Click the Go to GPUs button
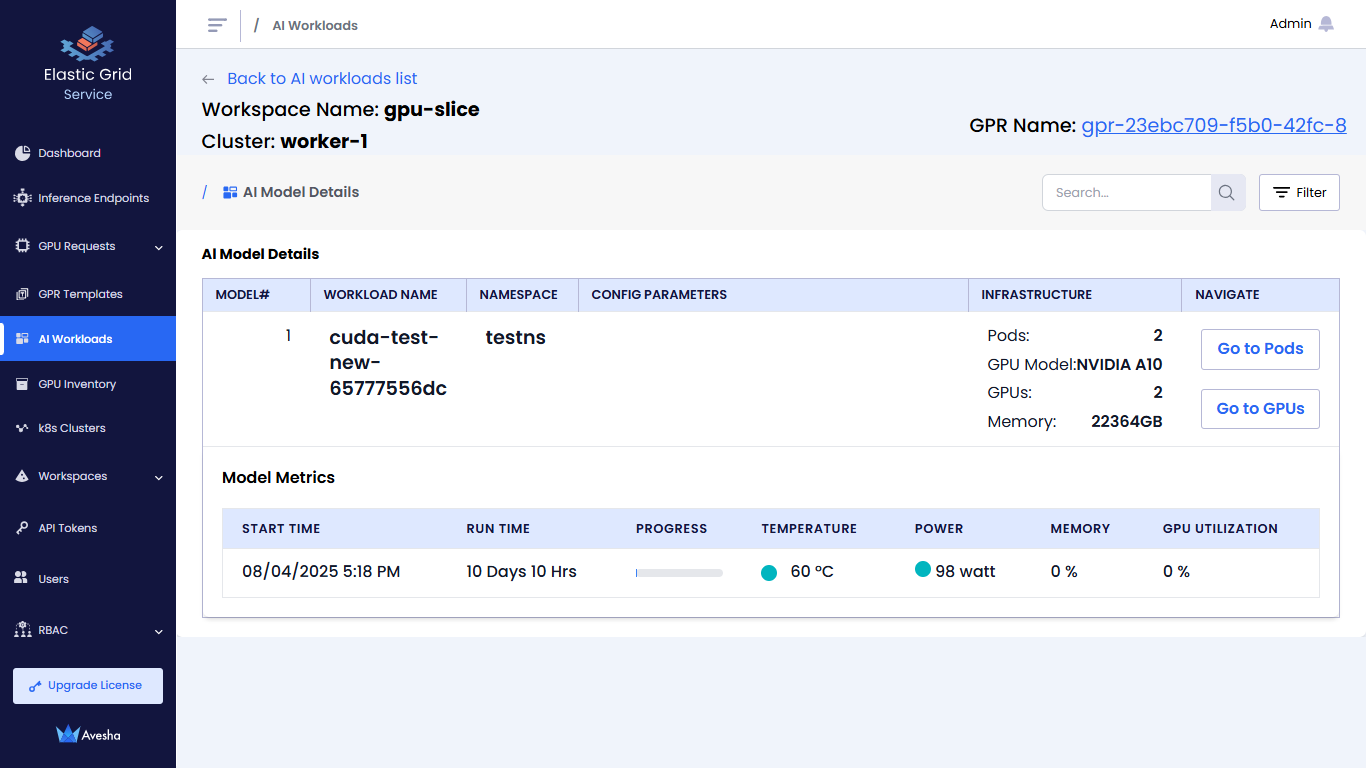This screenshot has width=1366, height=768. pyautogui.click(x=1259, y=409)
